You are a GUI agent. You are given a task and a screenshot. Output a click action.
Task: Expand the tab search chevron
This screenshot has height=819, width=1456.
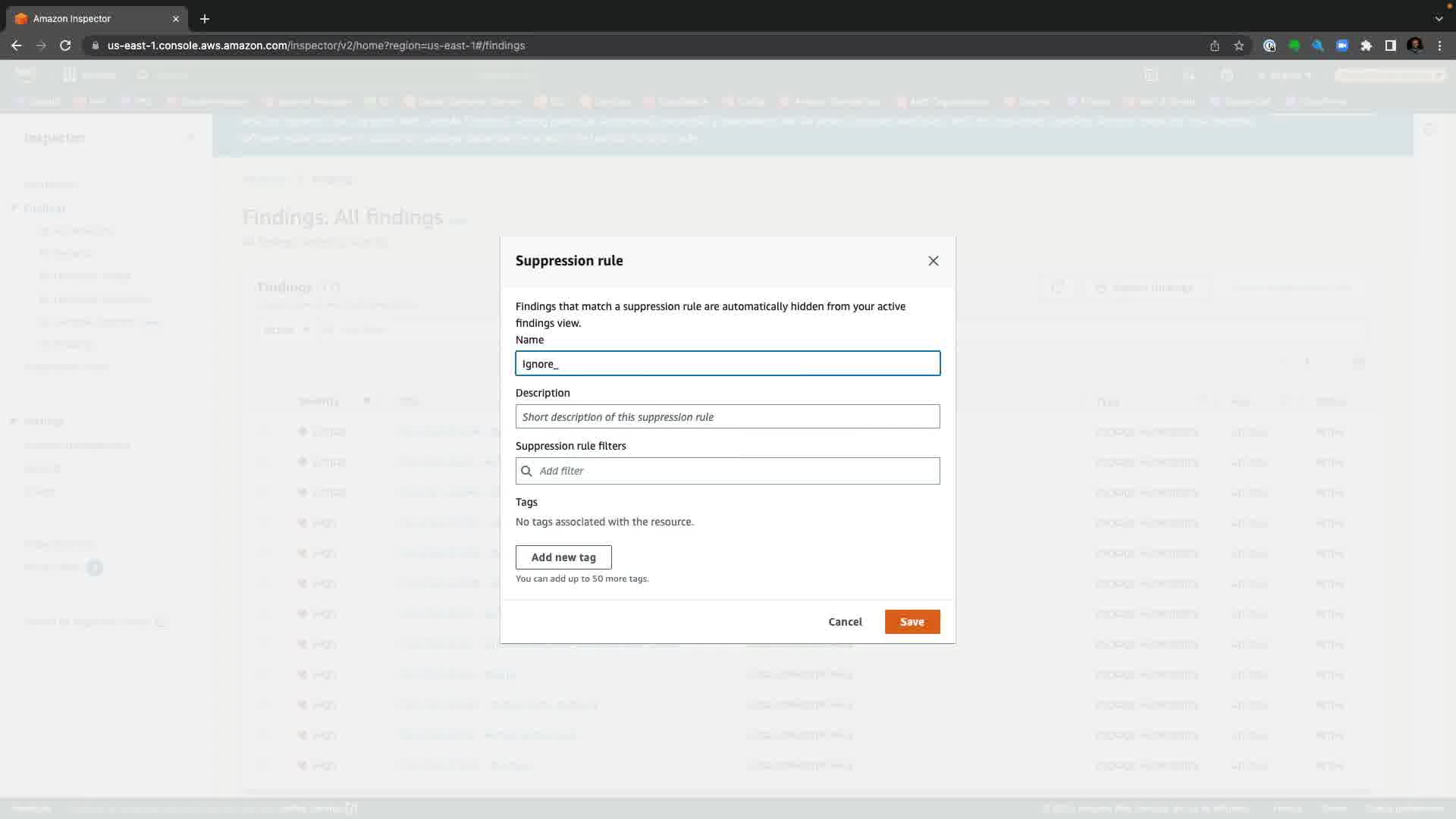point(1439,18)
